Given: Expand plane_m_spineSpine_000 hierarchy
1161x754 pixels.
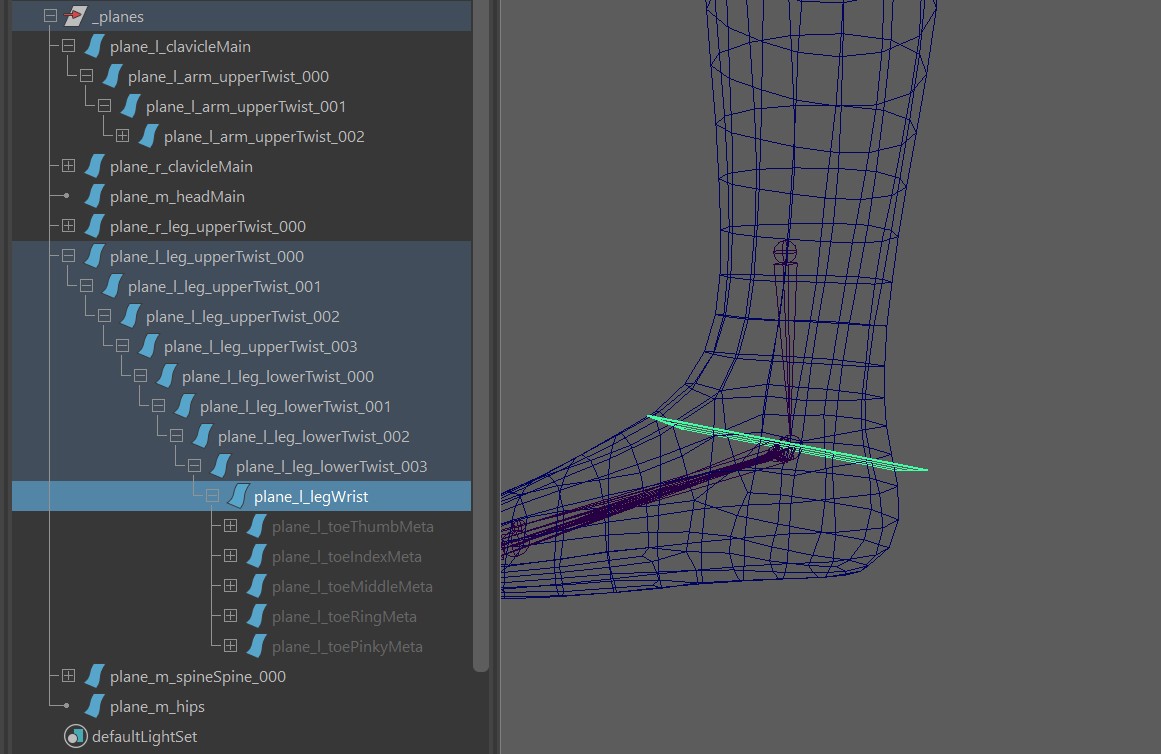Looking at the screenshot, I should coord(68,676).
